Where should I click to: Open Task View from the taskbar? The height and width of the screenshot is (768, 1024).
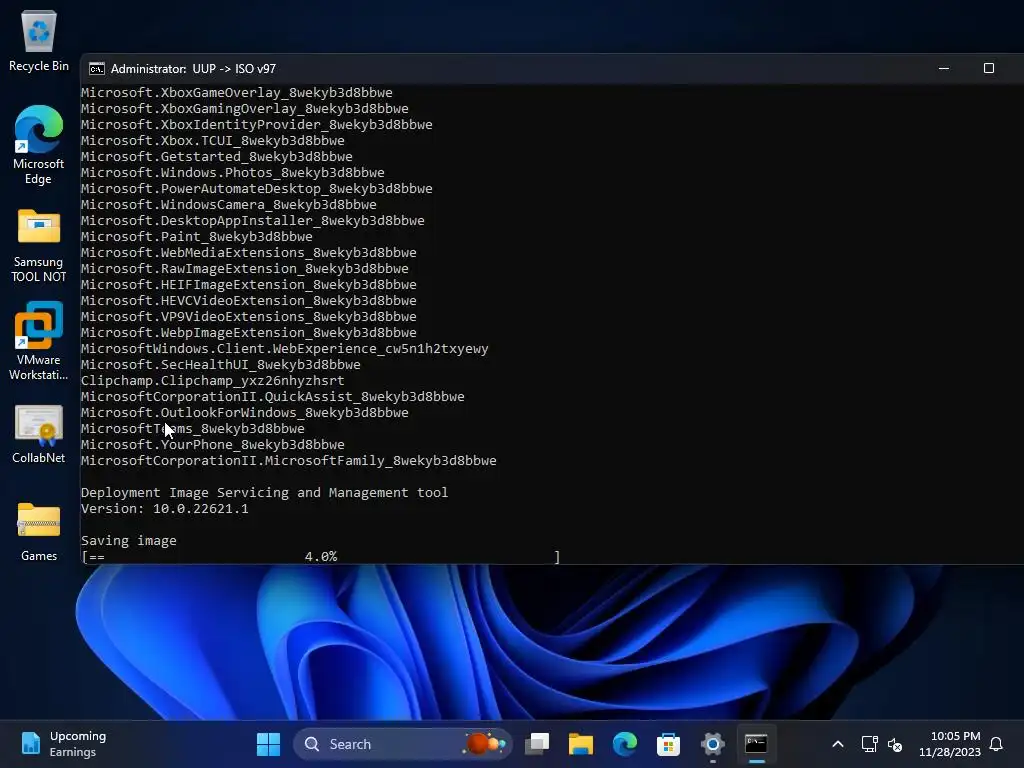[x=537, y=744]
